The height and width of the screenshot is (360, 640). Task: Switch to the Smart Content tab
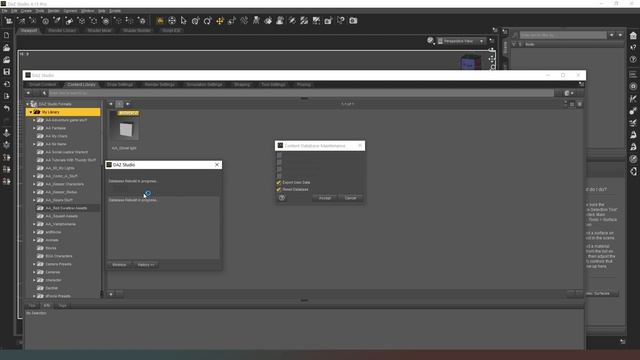pyautogui.click(x=42, y=84)
